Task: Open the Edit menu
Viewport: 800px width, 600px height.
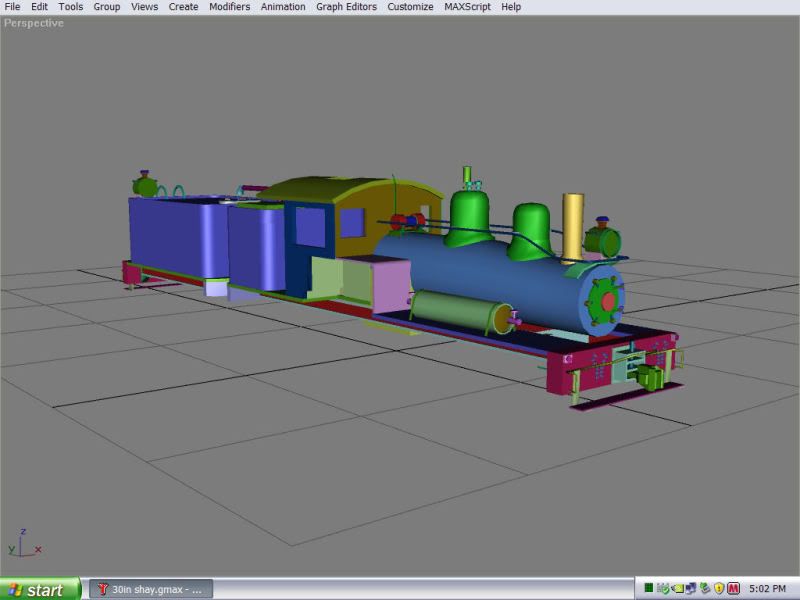Action: (39, 7)
